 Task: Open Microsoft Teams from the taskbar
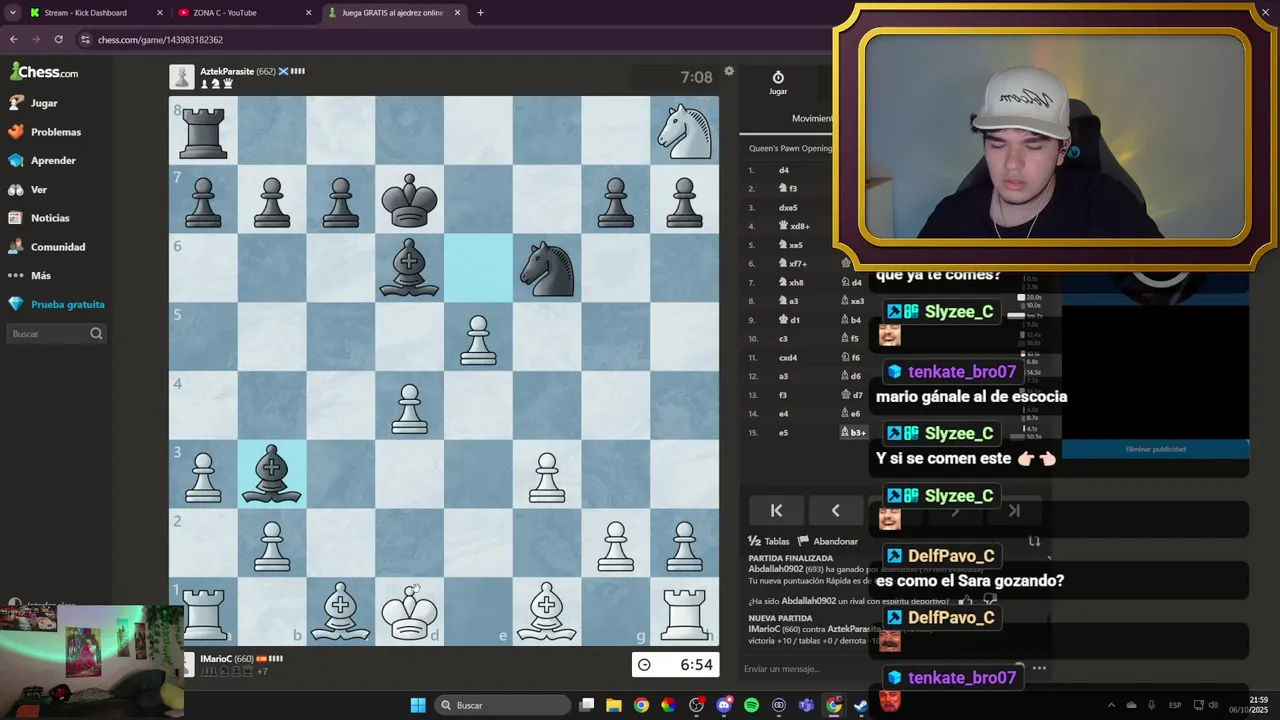(x=806, y=705)
